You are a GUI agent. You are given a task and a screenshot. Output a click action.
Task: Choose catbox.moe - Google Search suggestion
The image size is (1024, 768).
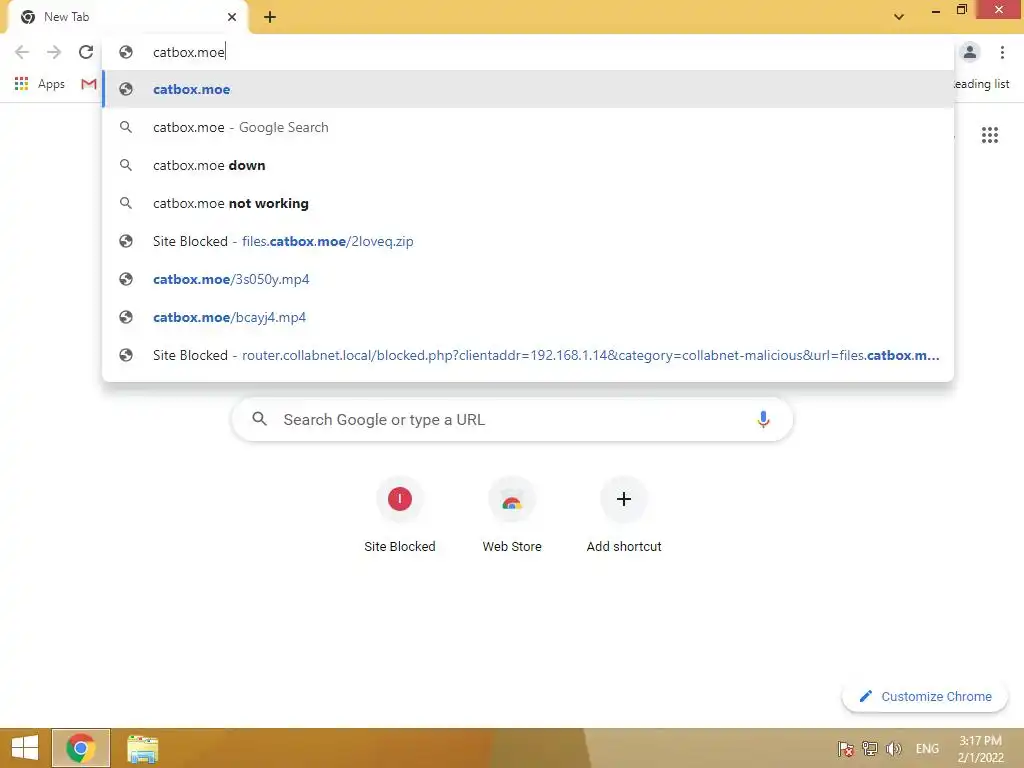click(x=528, y=127)
